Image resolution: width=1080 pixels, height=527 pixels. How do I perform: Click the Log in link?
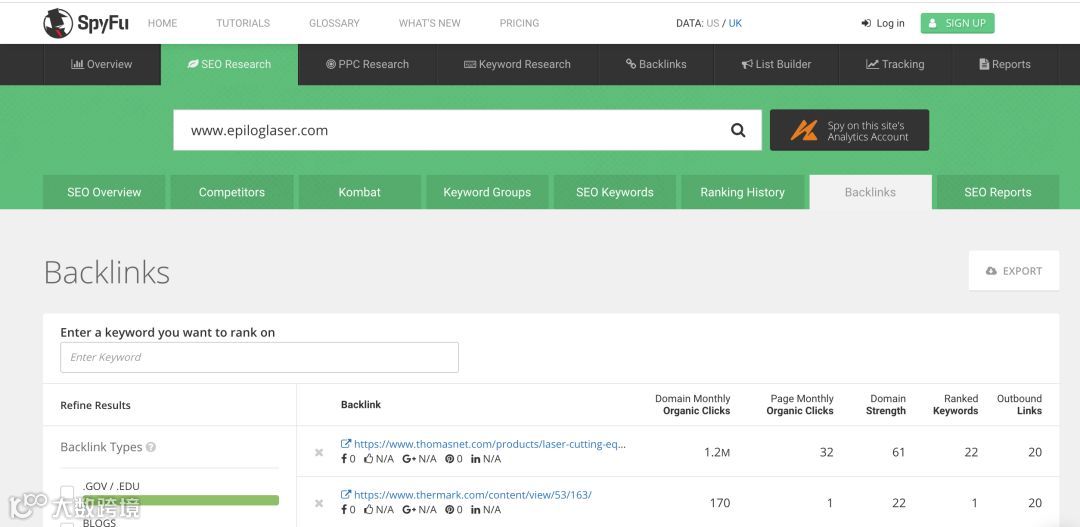883,23
